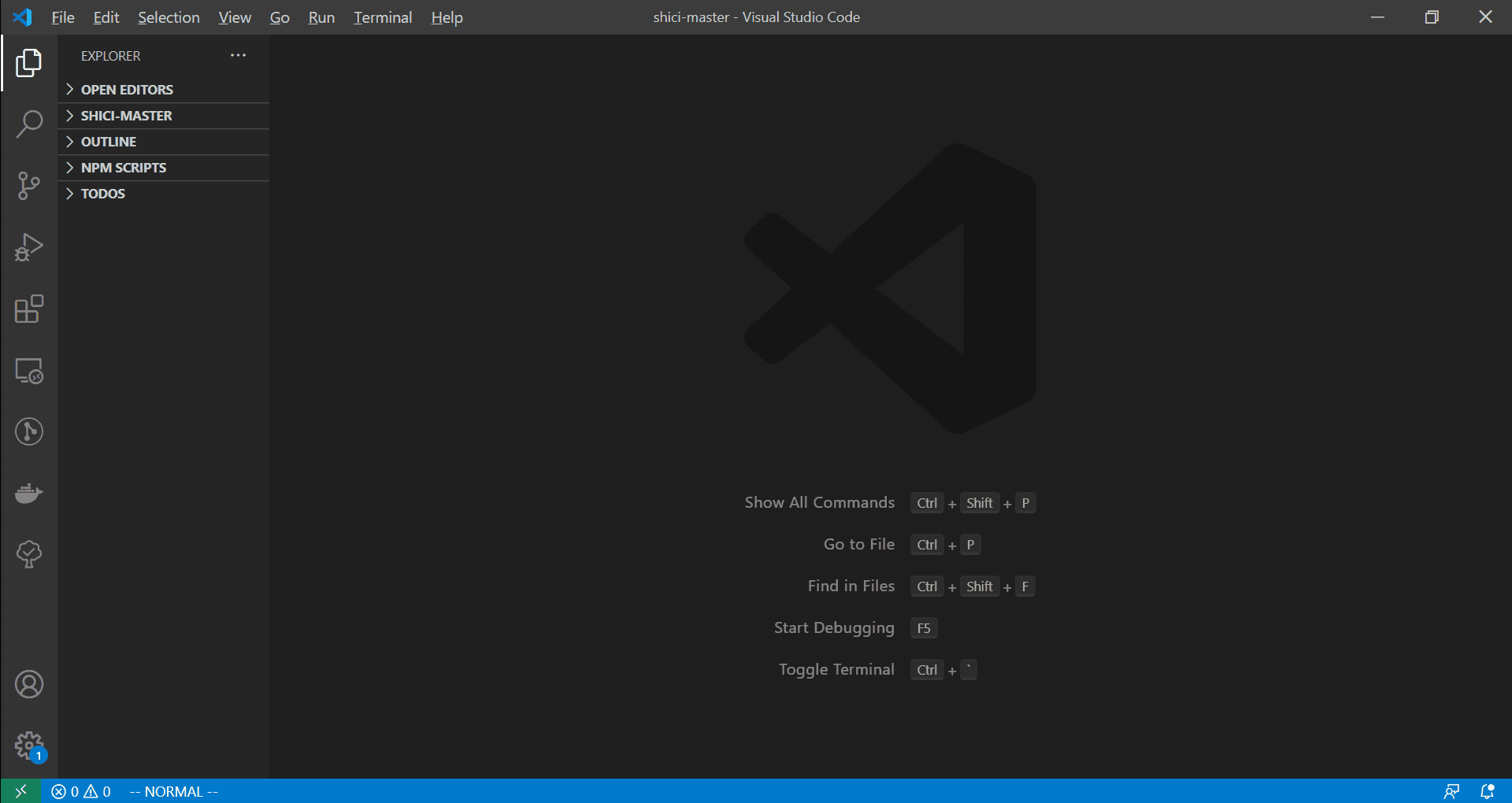
Task: Open the Explorer view in activity bar
Action: 29,63
